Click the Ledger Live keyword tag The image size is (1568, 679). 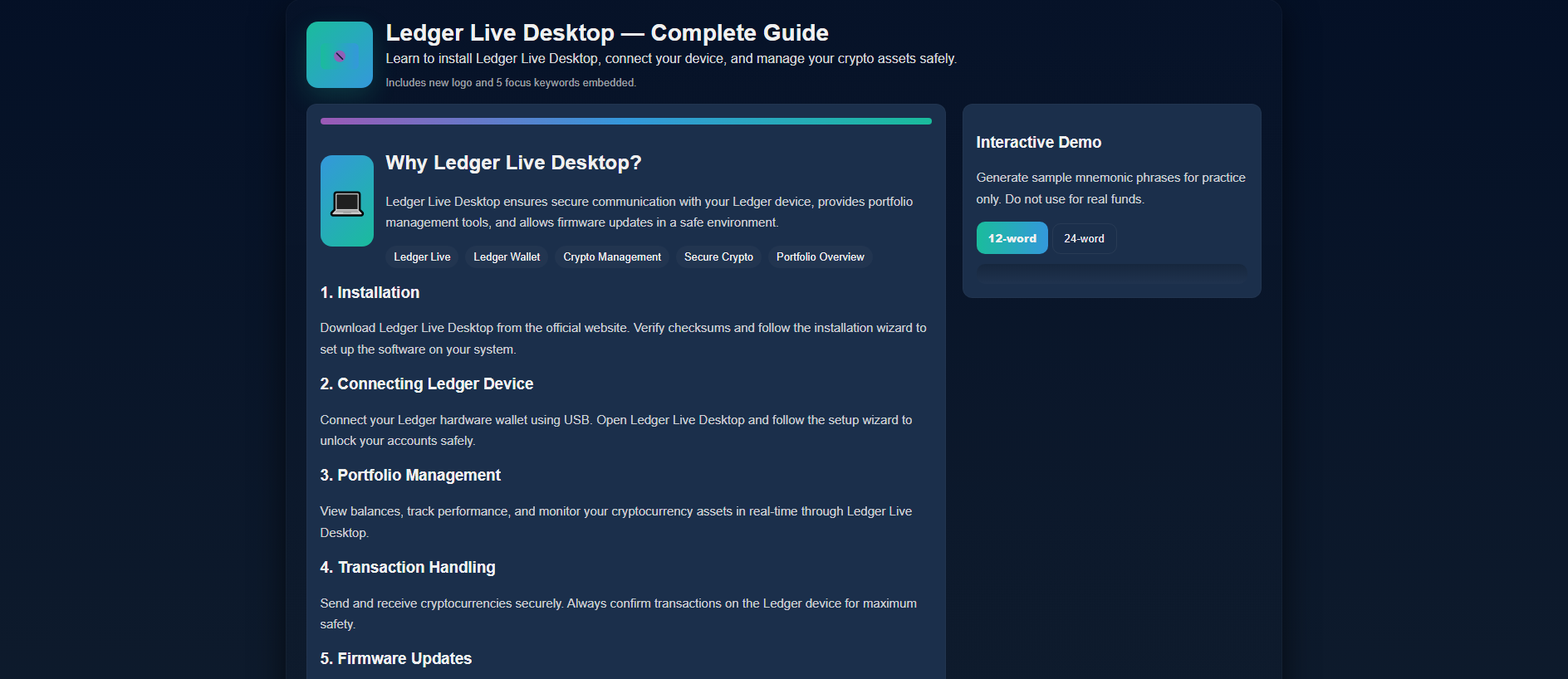[422, 257]
